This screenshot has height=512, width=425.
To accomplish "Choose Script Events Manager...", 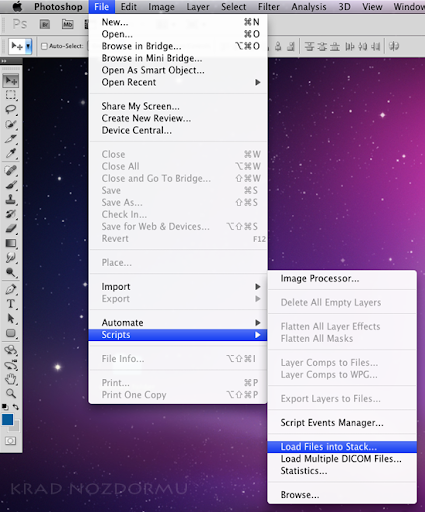I will tap(342, 423).
